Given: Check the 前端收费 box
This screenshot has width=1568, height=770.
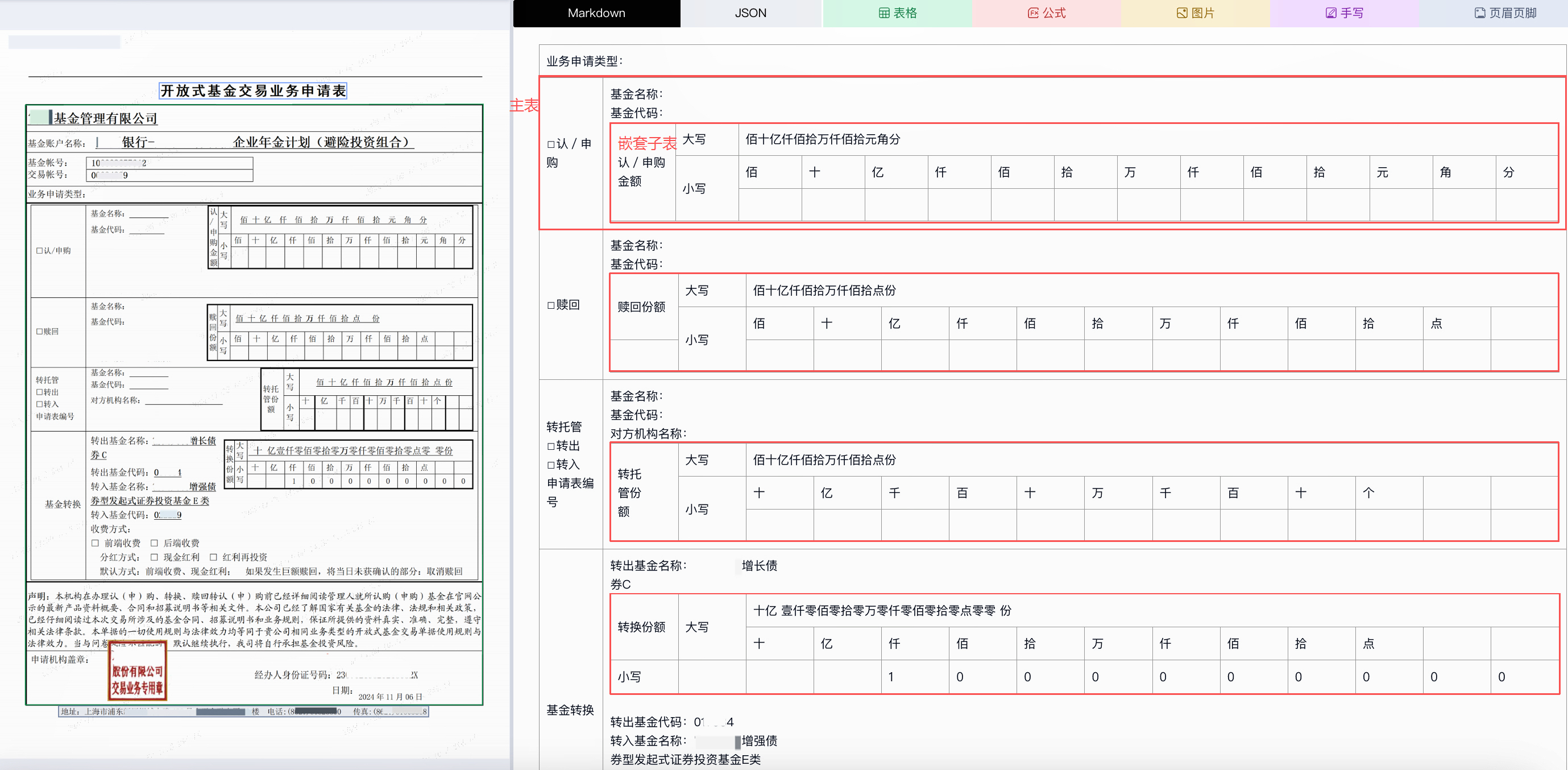Looking at the screenshot, I should click(95, 543).
